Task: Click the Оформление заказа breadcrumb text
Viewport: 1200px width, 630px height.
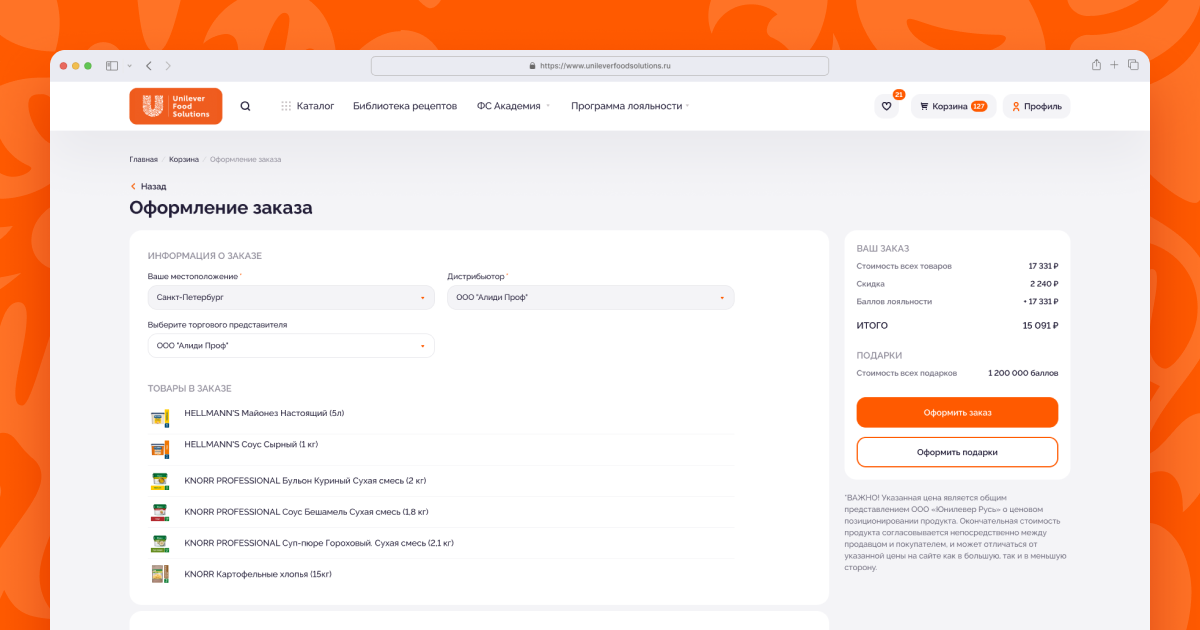Action: 246,159
